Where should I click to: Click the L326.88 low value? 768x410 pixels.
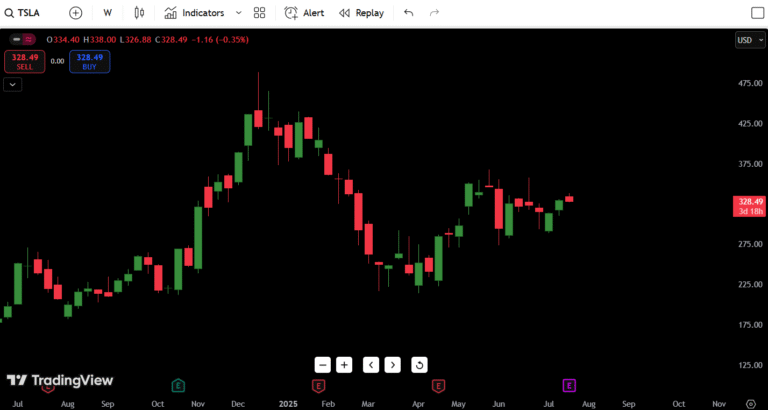135,40
